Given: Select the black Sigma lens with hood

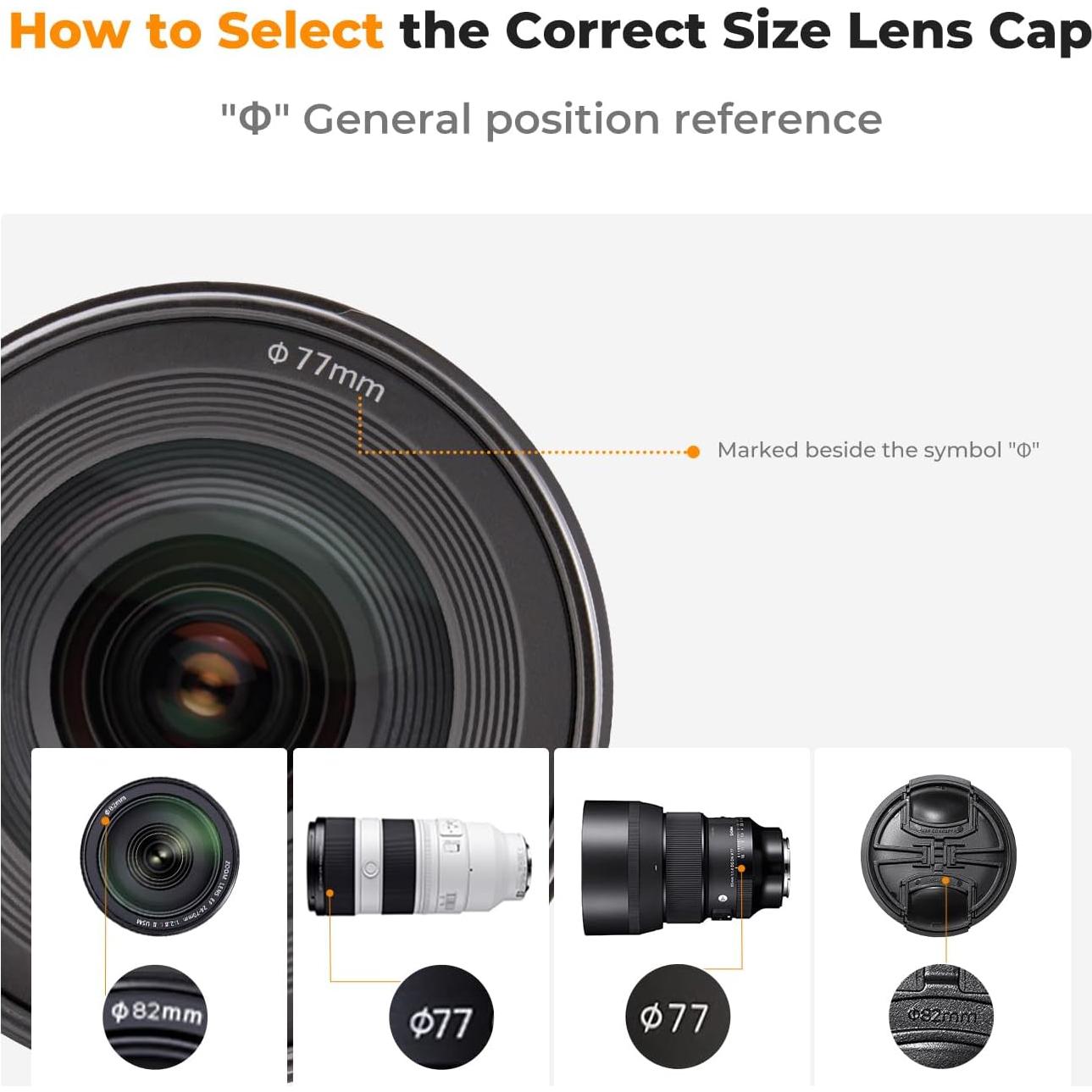Looking at the screenshot, I should [685, 868].
